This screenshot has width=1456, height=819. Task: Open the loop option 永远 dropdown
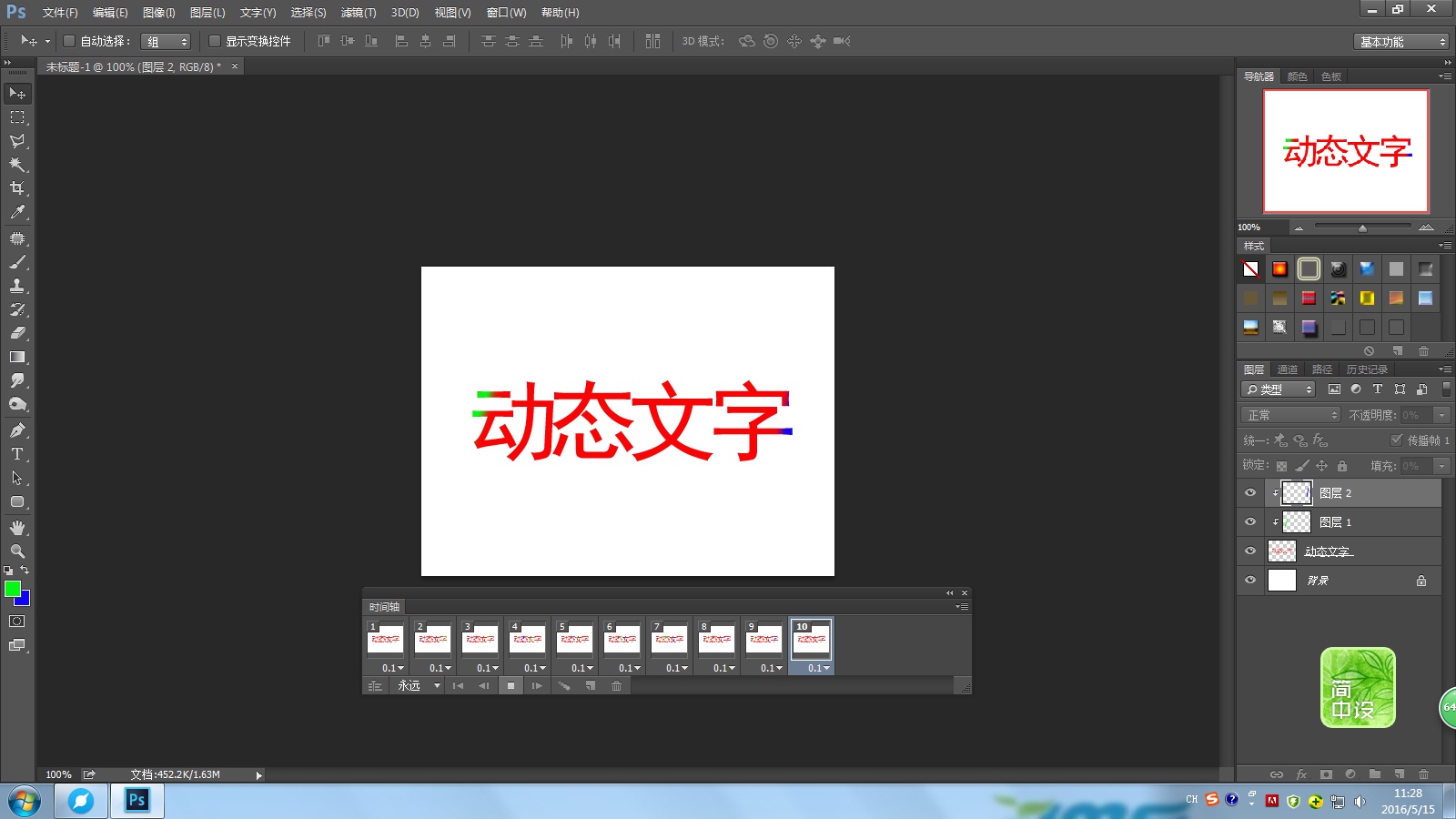click(x=419, y=686)
